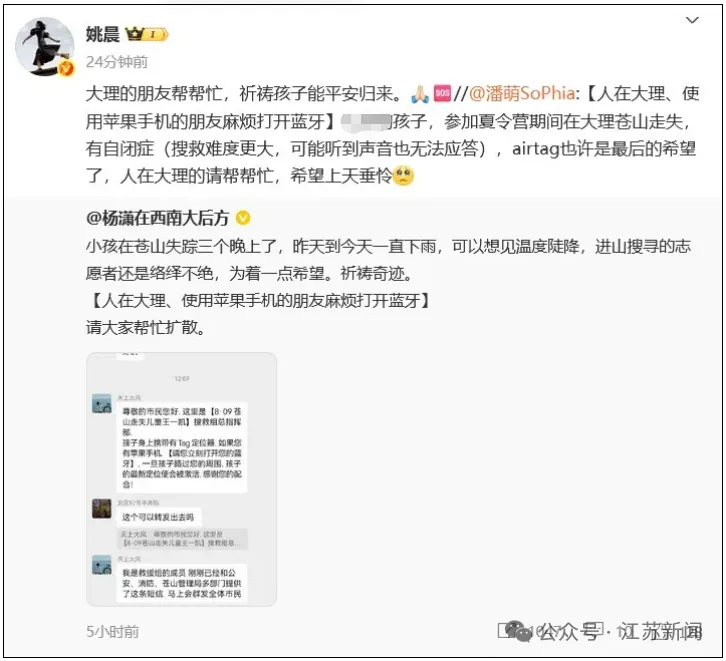The height and width of the screenshot is (661, 726).
Task: Open the chat screenshot thumbnail
Action: [x=182, y=479]
